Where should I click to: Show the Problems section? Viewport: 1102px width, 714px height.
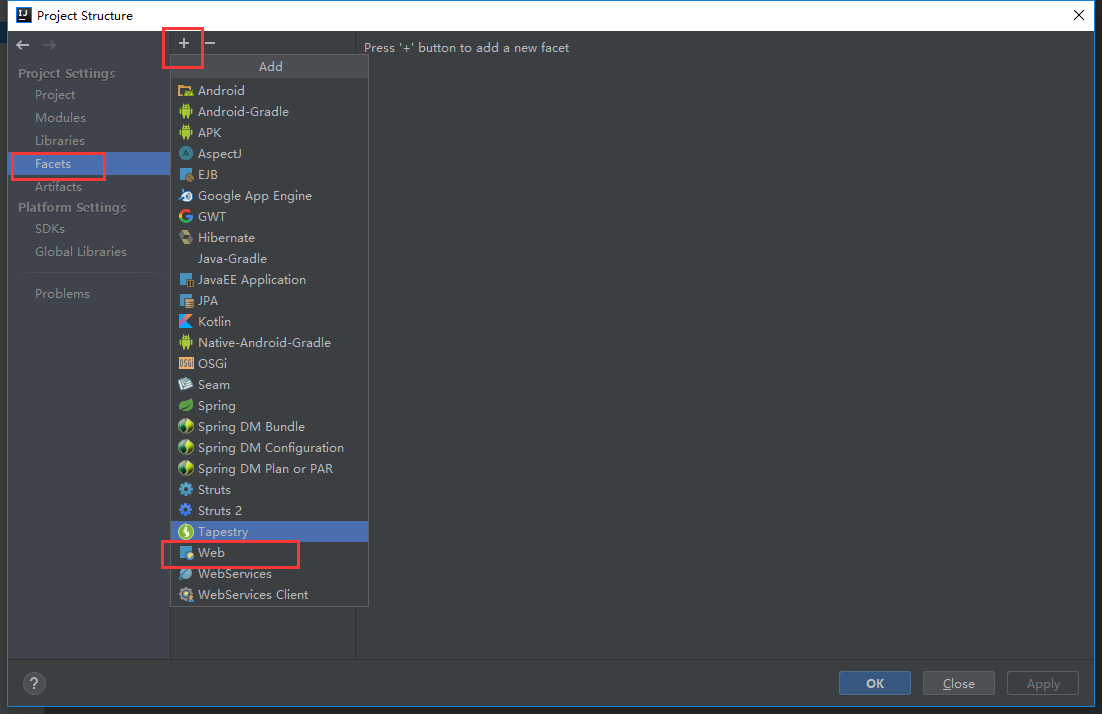(x=63, y=294)
